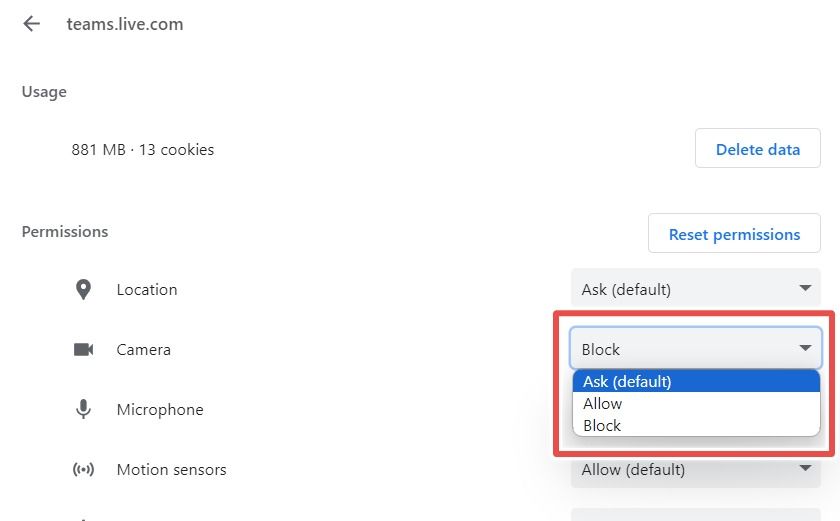Click the Motion sensors icon
Viewport: 840px width, 521px height.
tap(83, 470)
